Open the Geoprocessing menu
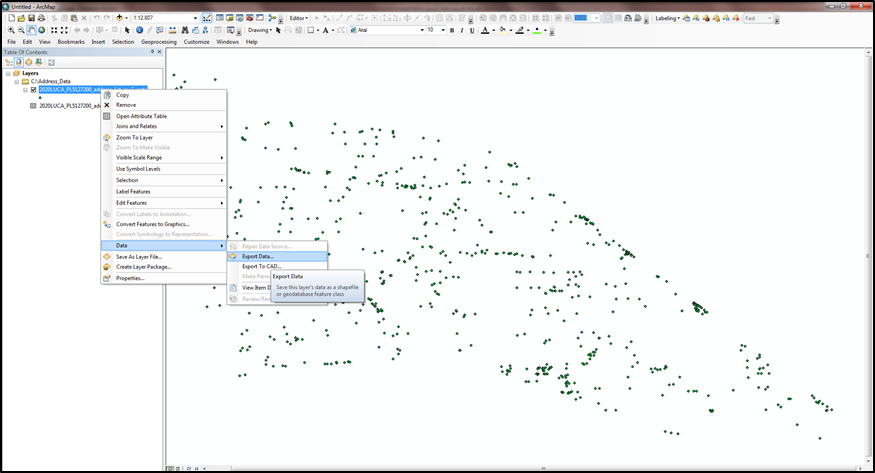 (158, 42)
